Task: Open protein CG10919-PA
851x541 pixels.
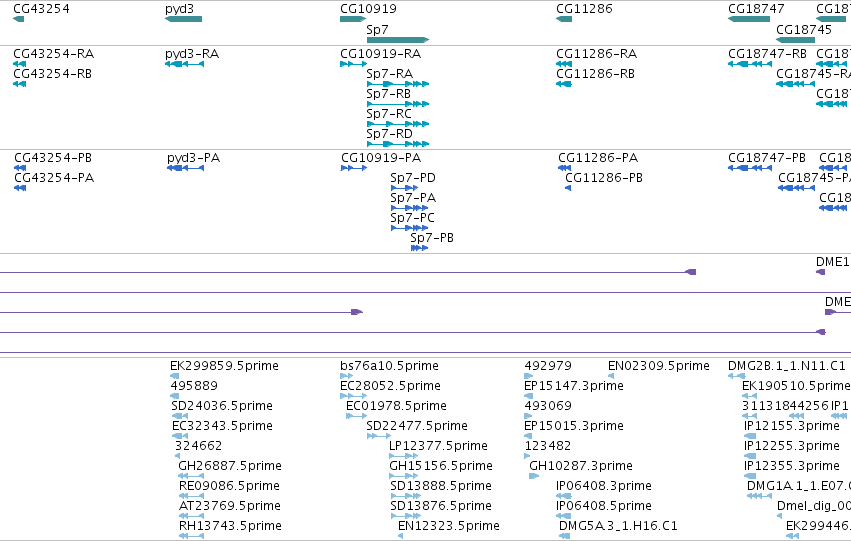Action: [381, 158]
